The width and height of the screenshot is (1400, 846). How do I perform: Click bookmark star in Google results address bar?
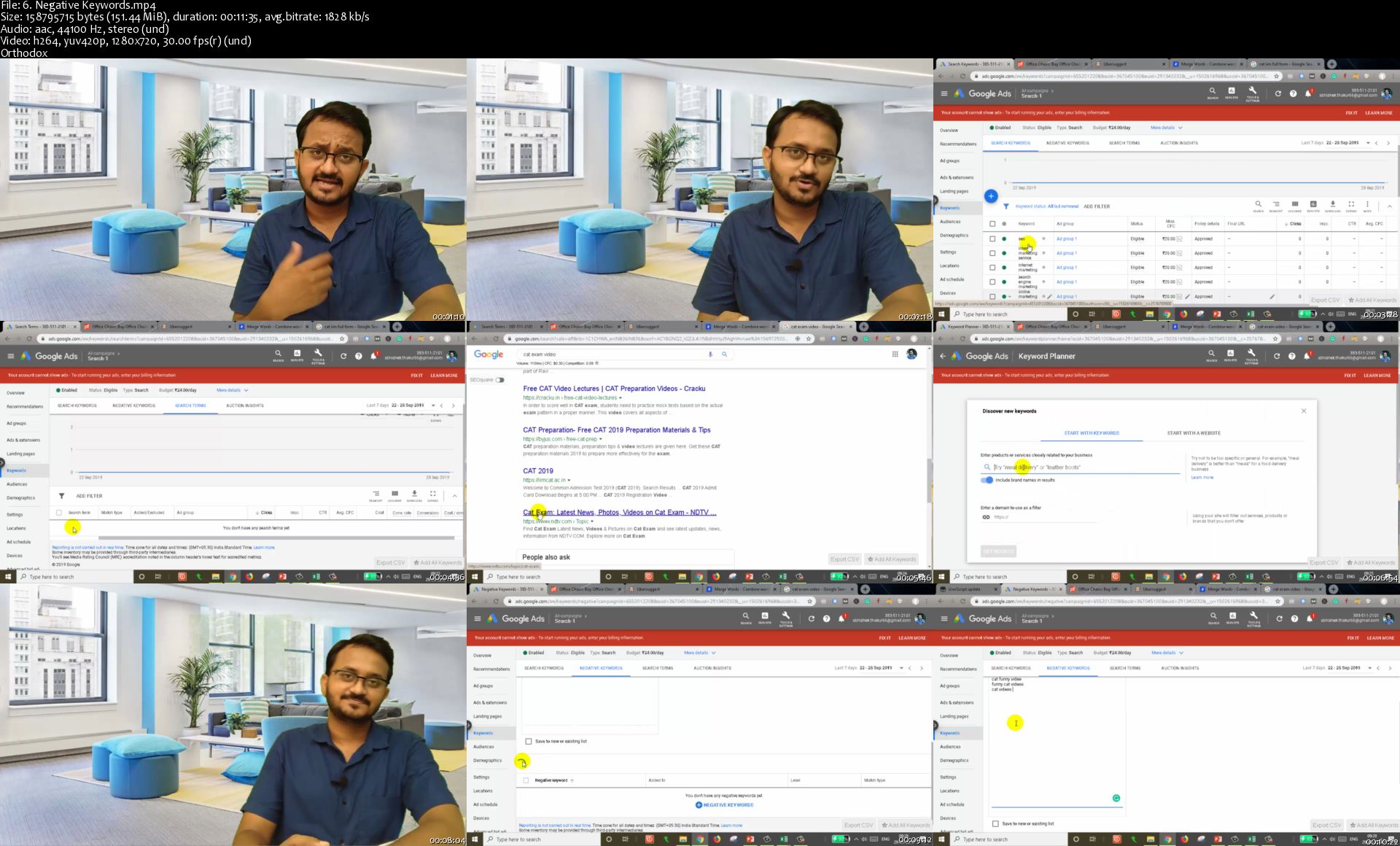(809, 338)
